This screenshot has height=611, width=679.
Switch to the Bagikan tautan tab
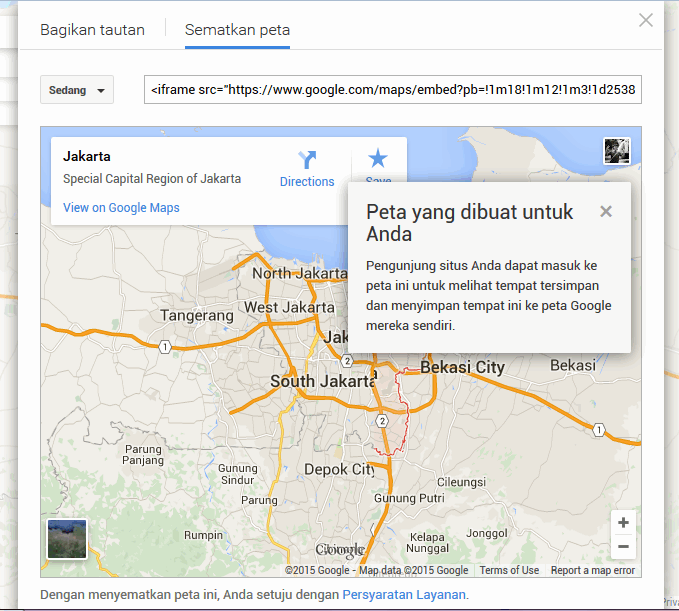coord(92,30)
